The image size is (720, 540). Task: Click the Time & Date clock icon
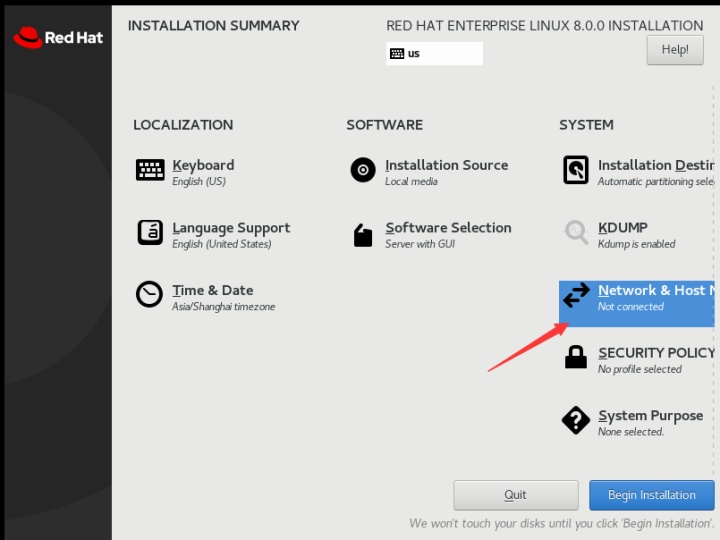(x=149, y=294)
